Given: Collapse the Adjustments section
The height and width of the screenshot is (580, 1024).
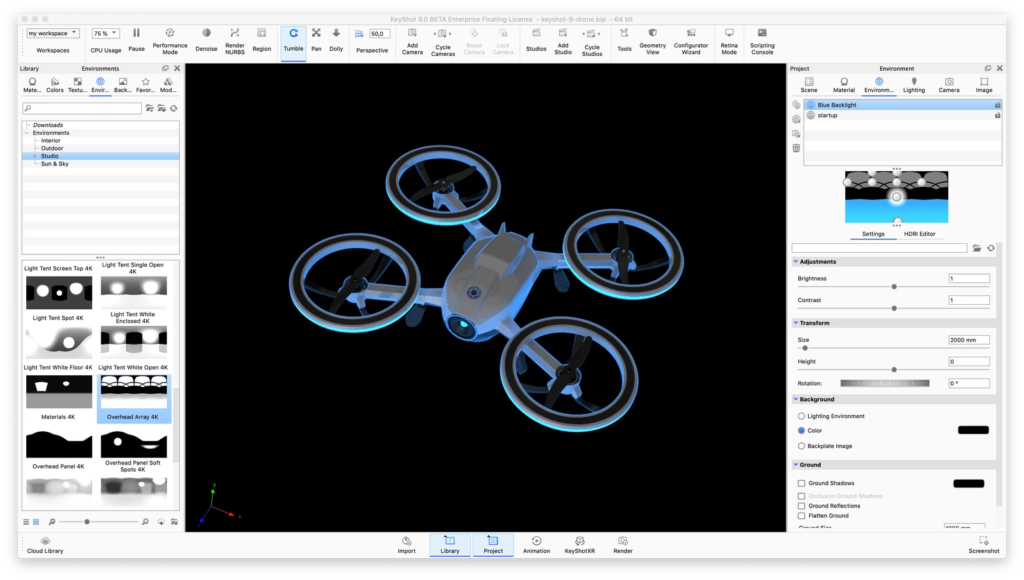Looking at the screenshot, I should click(x=796, y=261).
